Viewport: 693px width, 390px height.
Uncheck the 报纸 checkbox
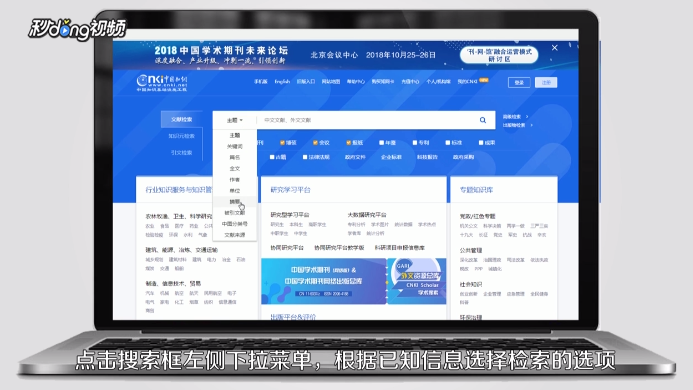(x=348, y=143)
